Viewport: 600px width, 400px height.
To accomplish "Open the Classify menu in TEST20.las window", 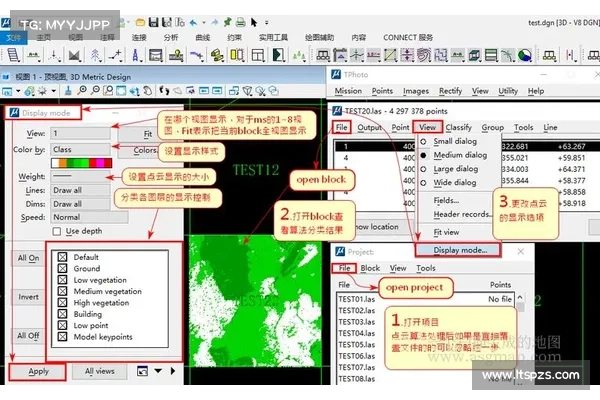I will coord(458,127).
